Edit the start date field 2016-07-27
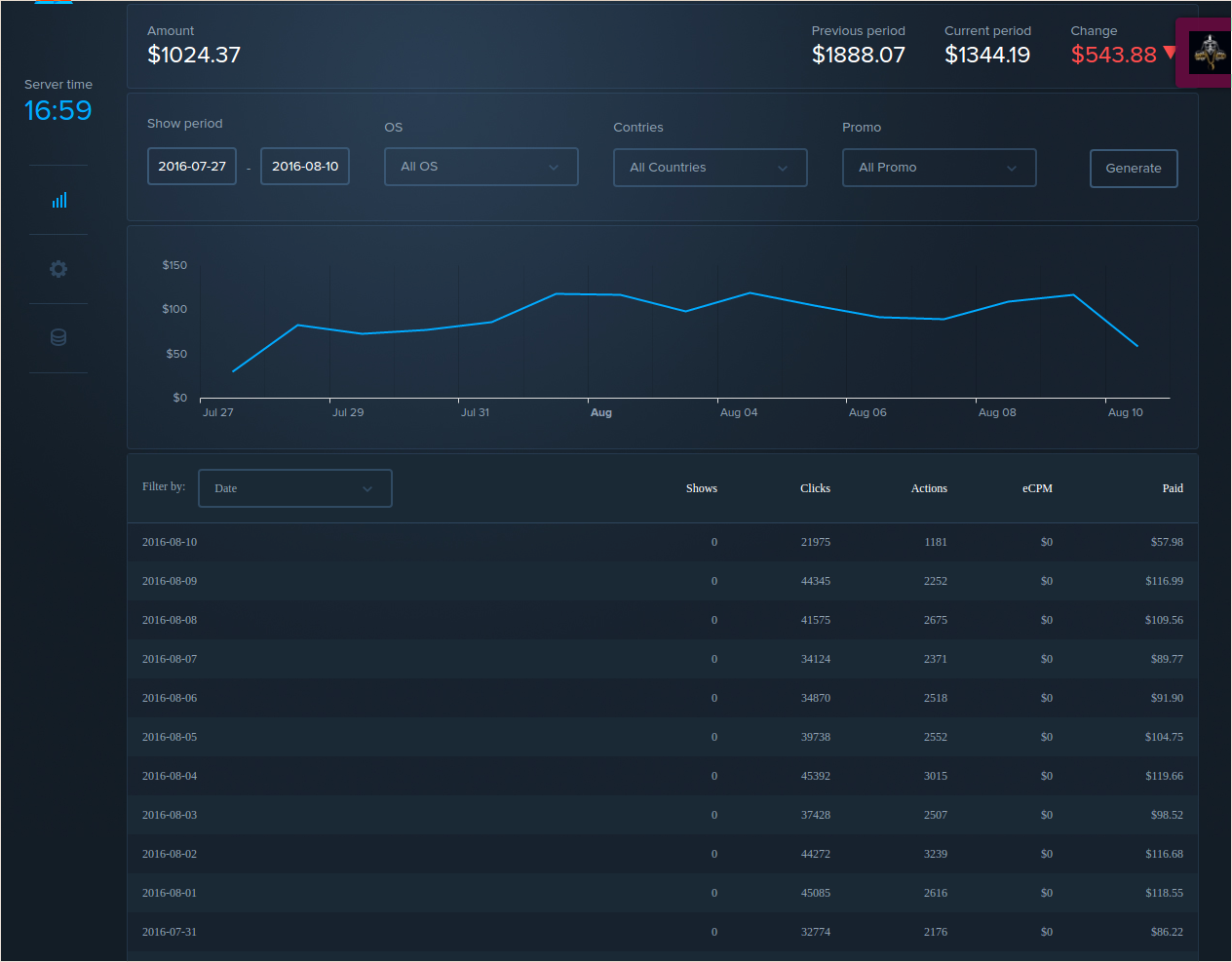The height and width of the screenshot is (962, 1232). pos(192,166)
